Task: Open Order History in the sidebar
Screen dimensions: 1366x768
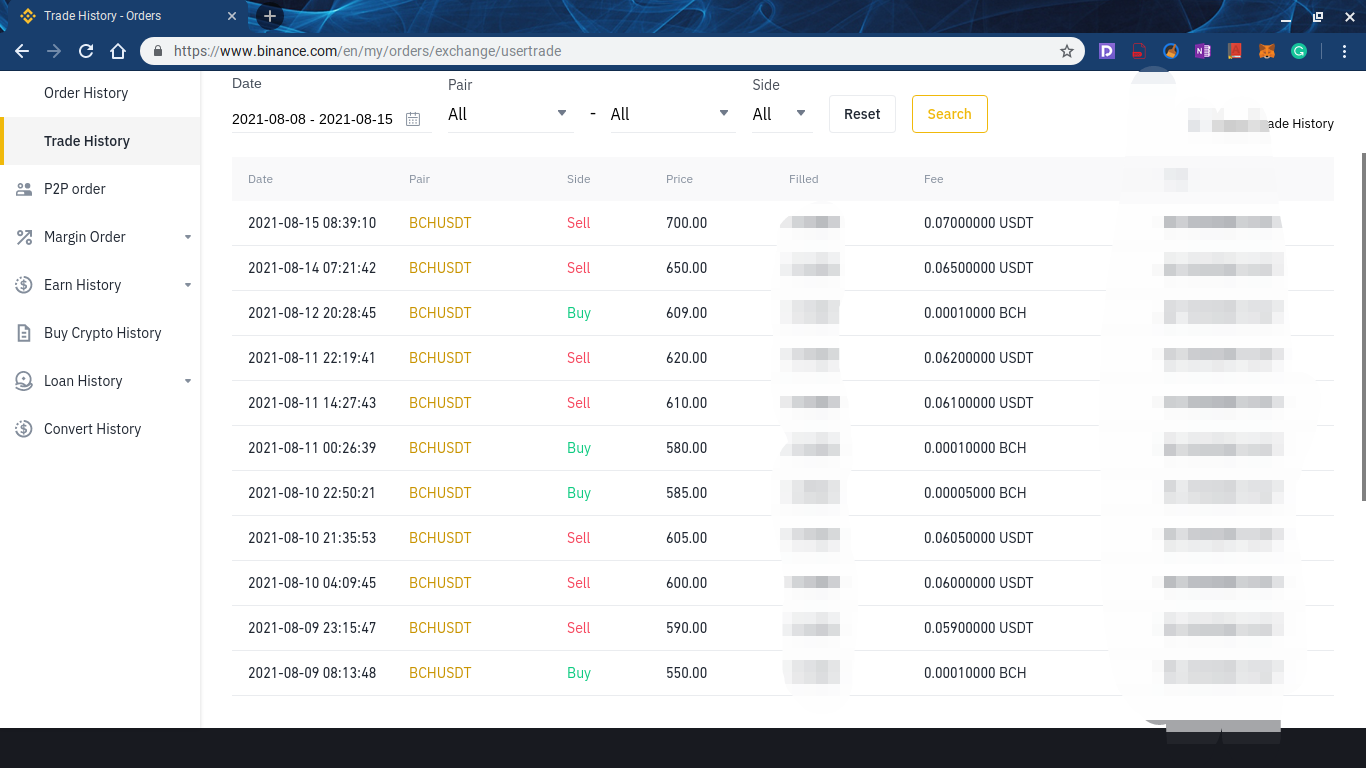Action: point(86,93)
